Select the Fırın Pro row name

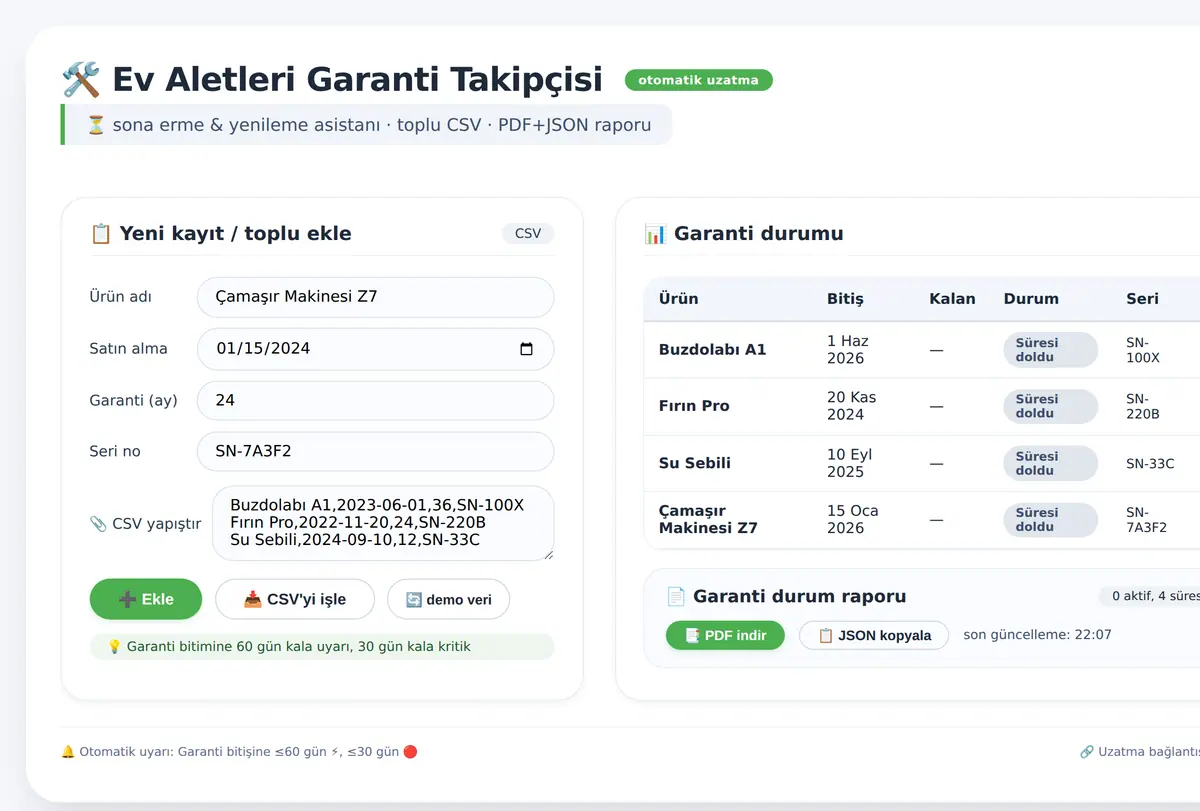tap(694, 406)
